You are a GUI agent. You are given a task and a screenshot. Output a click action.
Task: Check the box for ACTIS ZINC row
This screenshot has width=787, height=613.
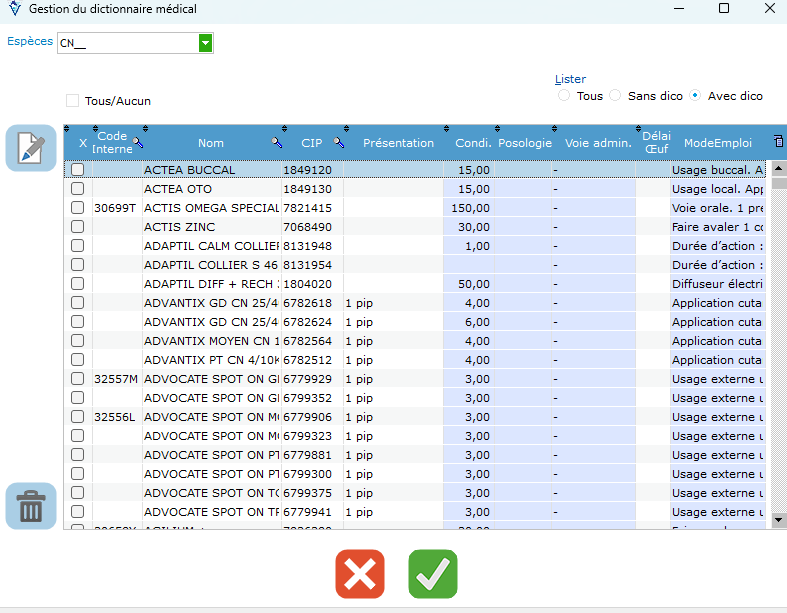(77, 227)
